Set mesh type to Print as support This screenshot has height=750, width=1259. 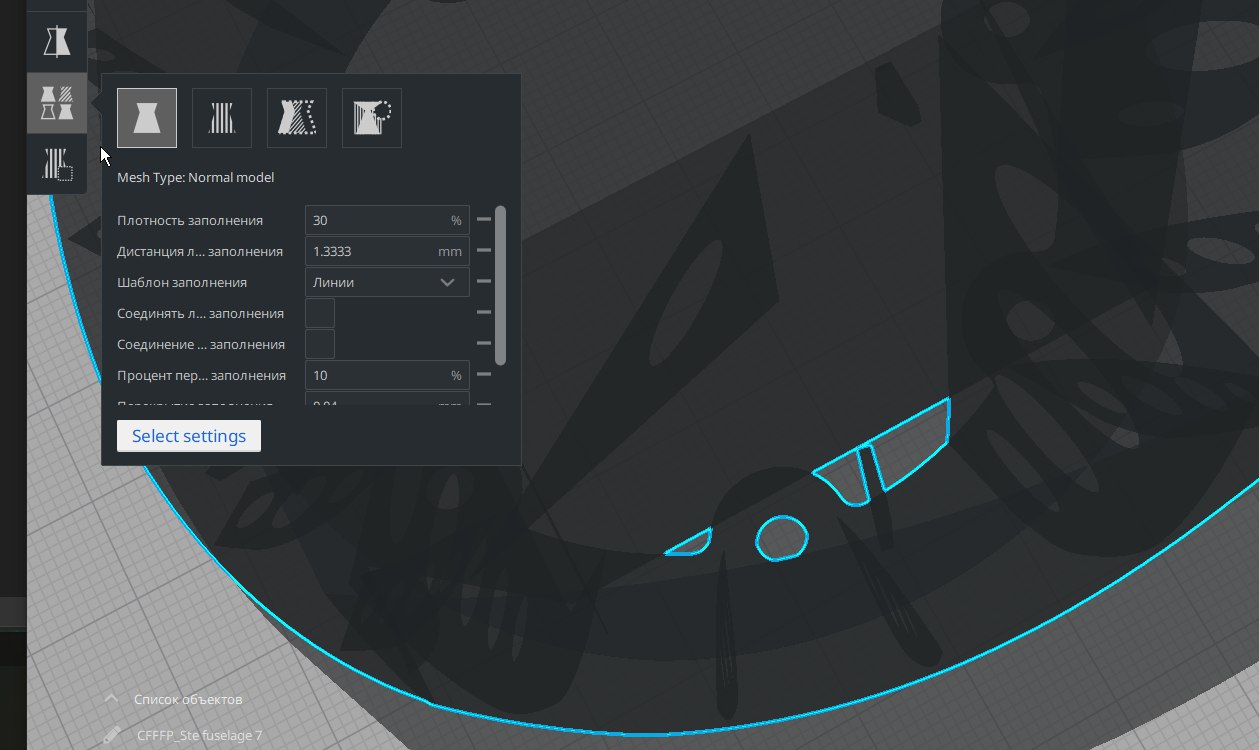(222, 118)
